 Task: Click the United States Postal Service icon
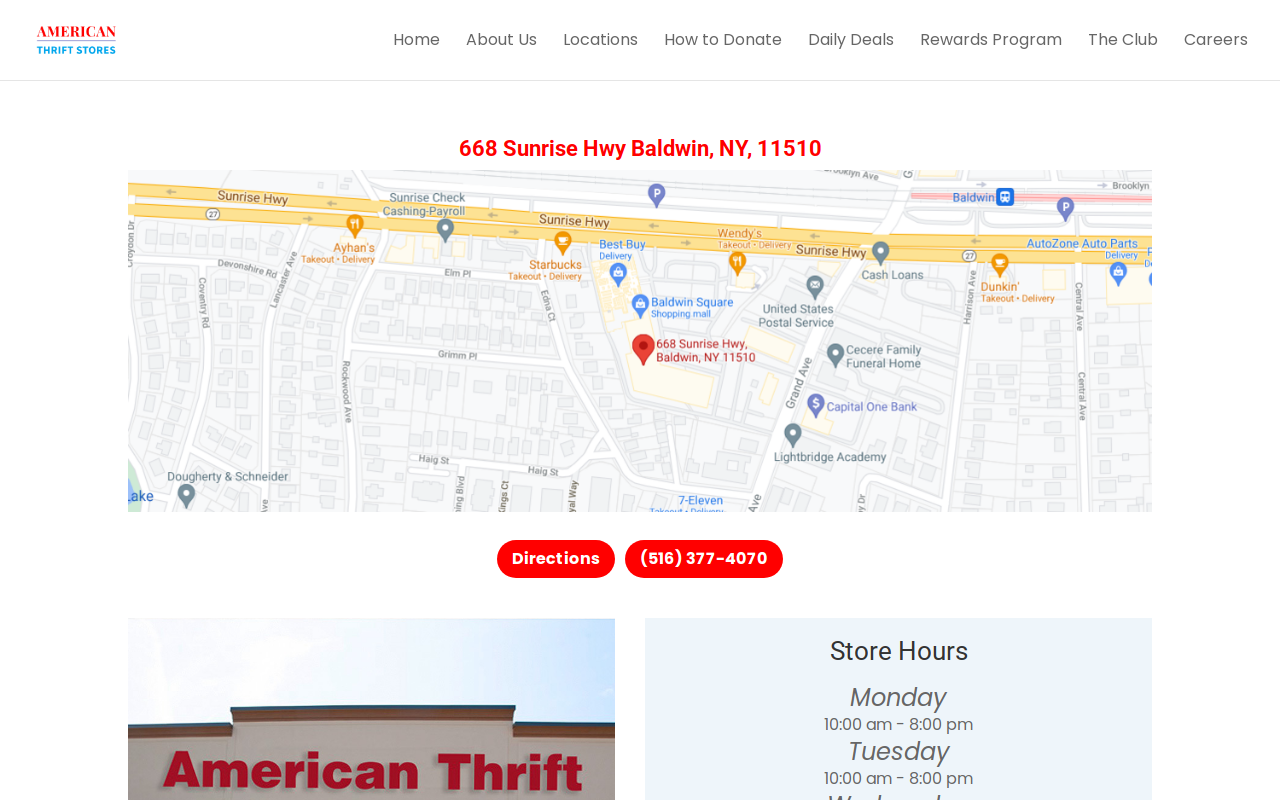815,287
